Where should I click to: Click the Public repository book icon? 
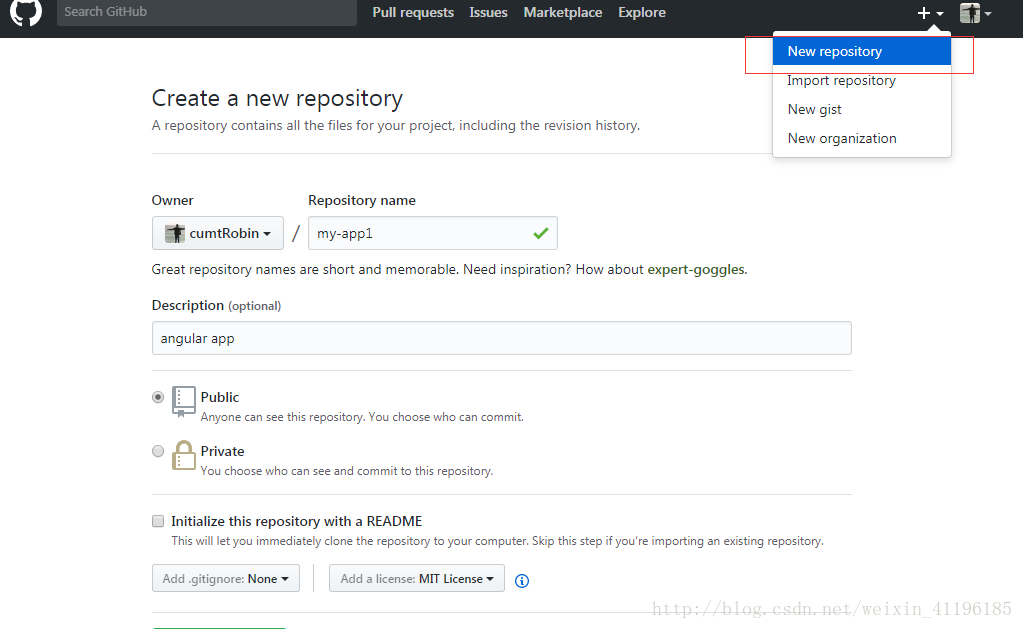click(183, 401)
